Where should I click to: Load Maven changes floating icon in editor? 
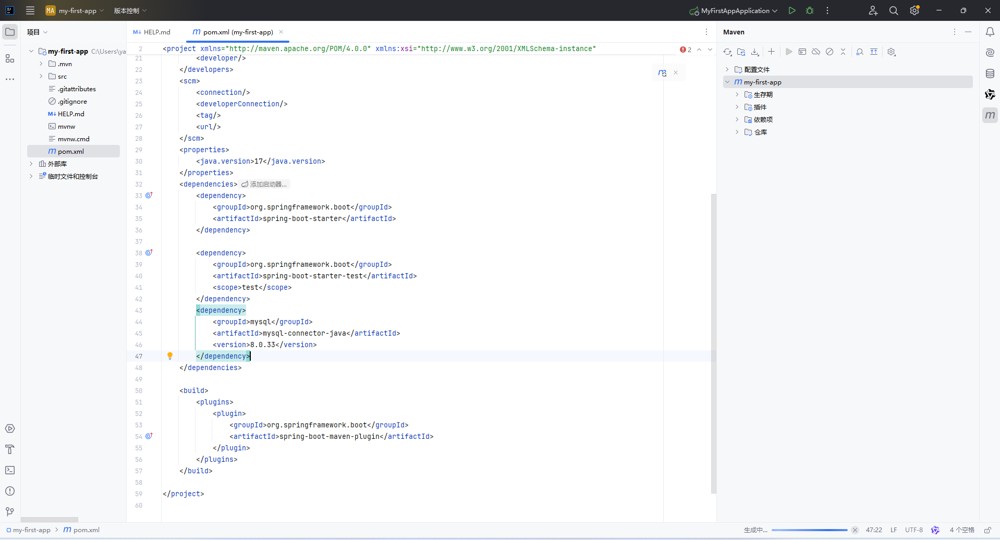coord(662,73)
